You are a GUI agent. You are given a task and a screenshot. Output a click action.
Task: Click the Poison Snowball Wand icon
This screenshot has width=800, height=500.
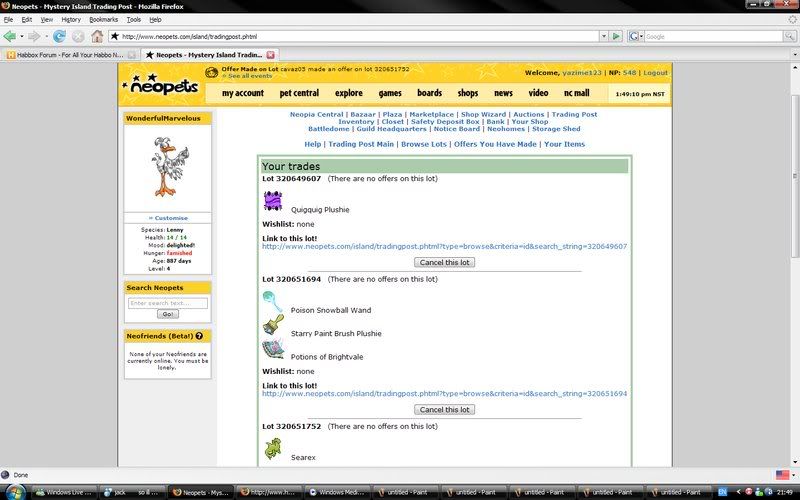tap(273, 302)
